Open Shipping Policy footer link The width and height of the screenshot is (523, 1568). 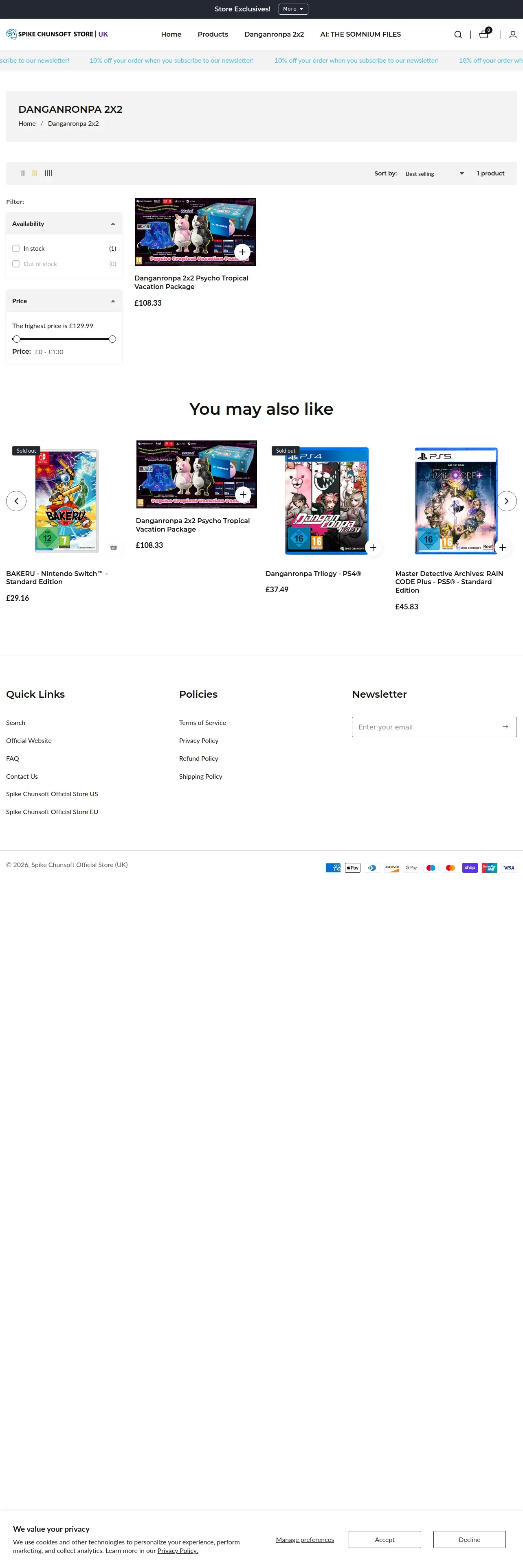tap(200, 776)
